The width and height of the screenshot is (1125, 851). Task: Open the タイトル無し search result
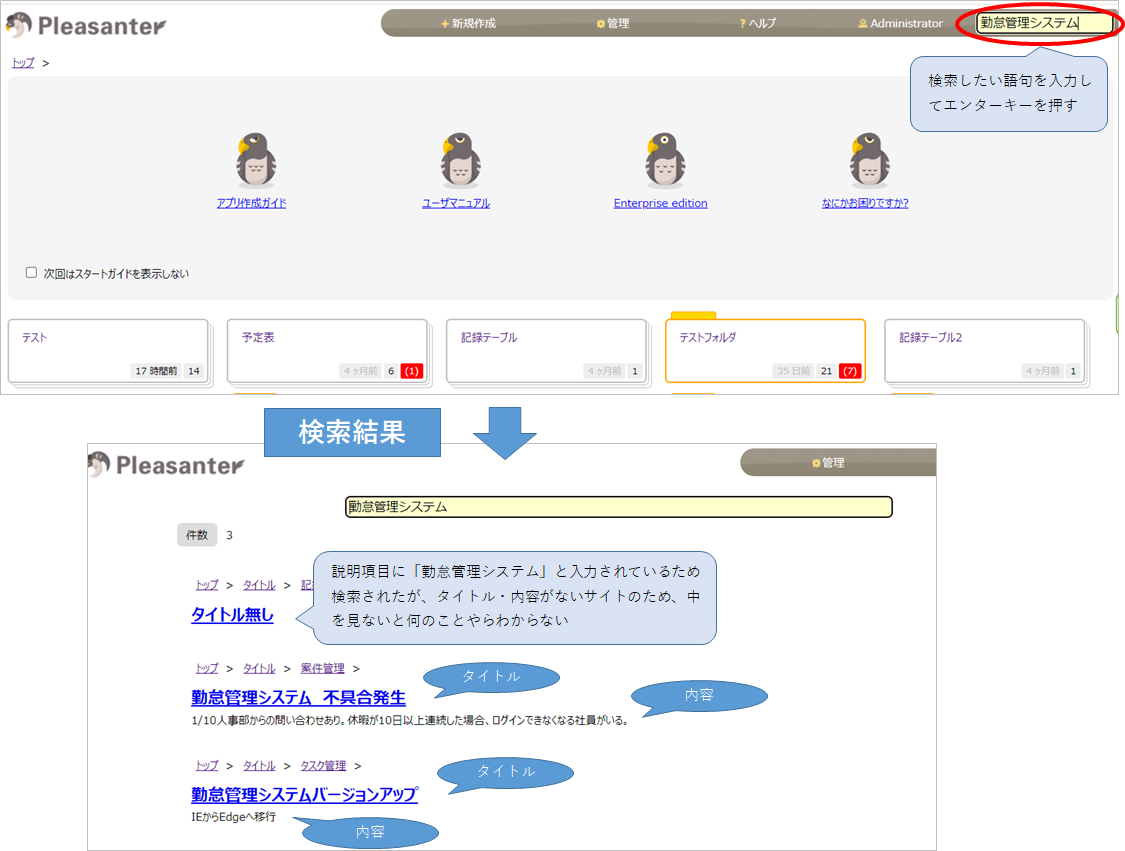pyautogui.click(x=233, y=615)
